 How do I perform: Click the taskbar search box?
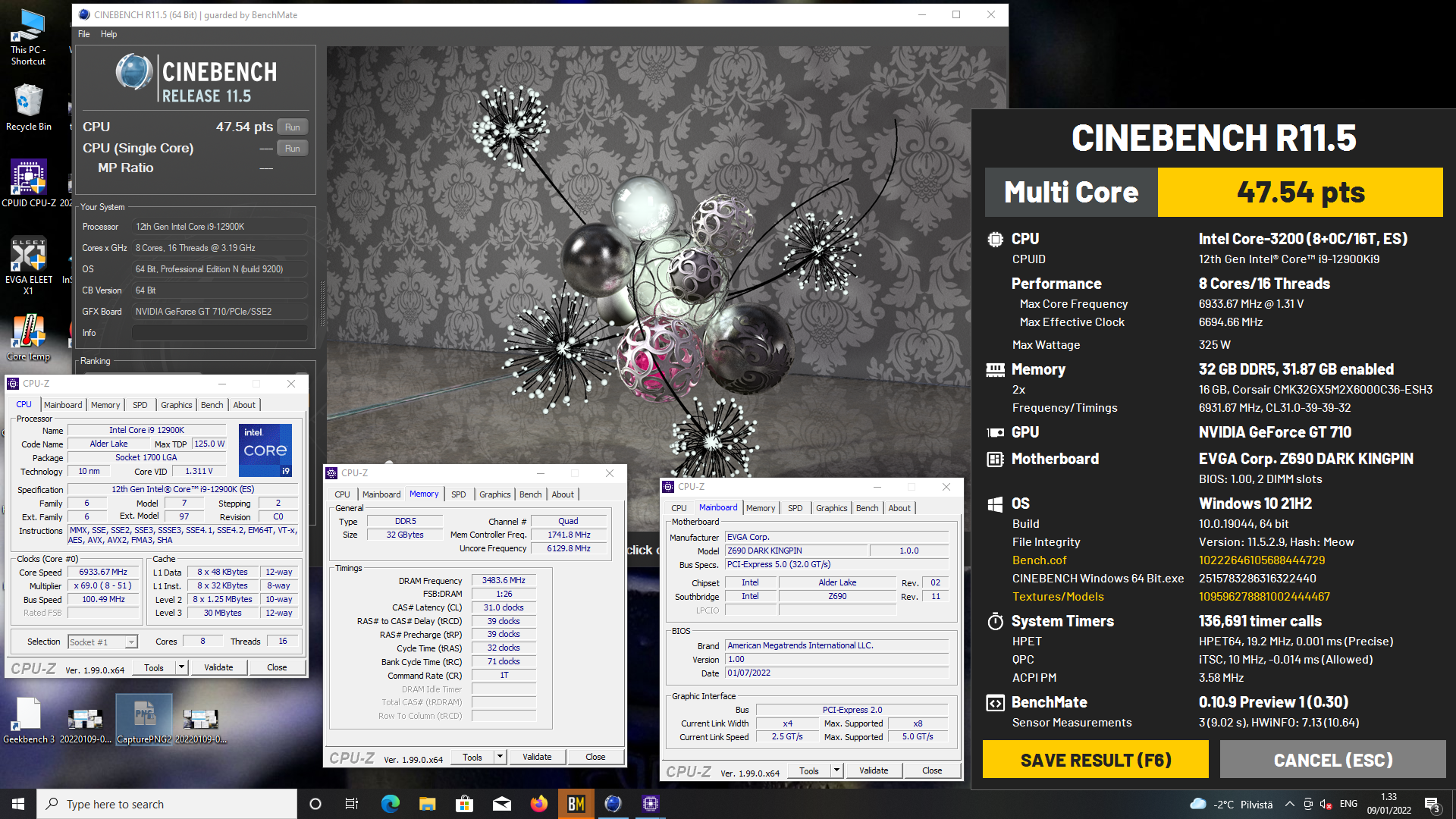(167, 804)
